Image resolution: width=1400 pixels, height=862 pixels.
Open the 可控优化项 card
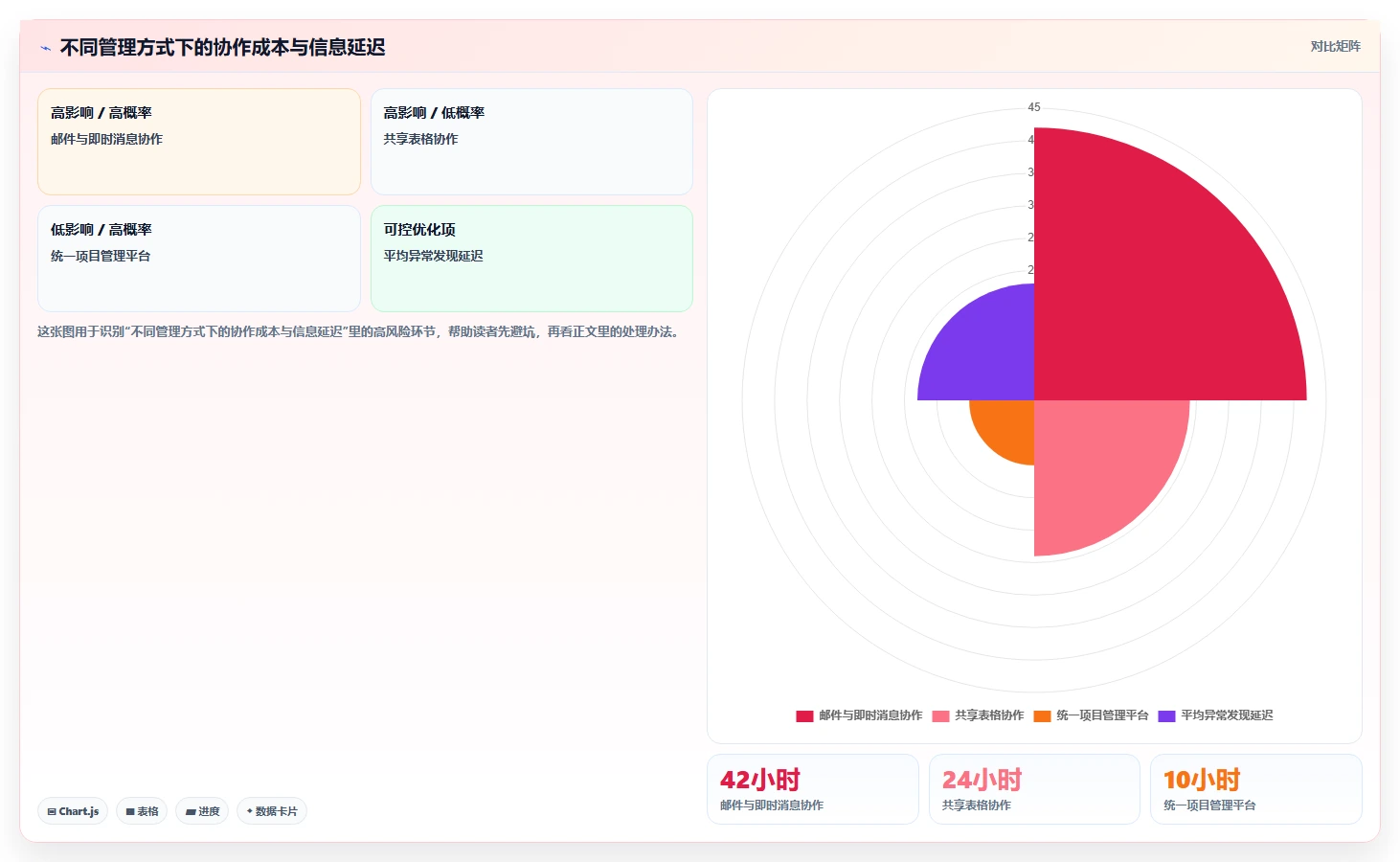531,259
